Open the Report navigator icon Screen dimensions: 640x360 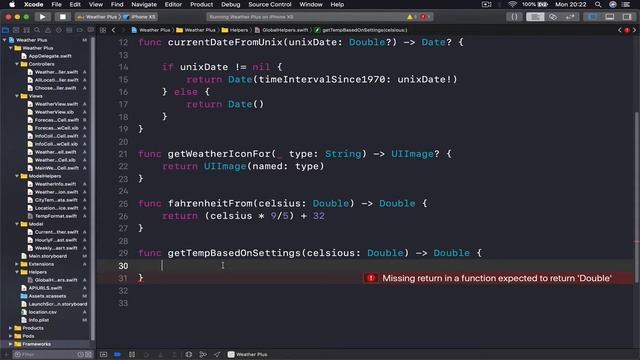pos(90,30)
